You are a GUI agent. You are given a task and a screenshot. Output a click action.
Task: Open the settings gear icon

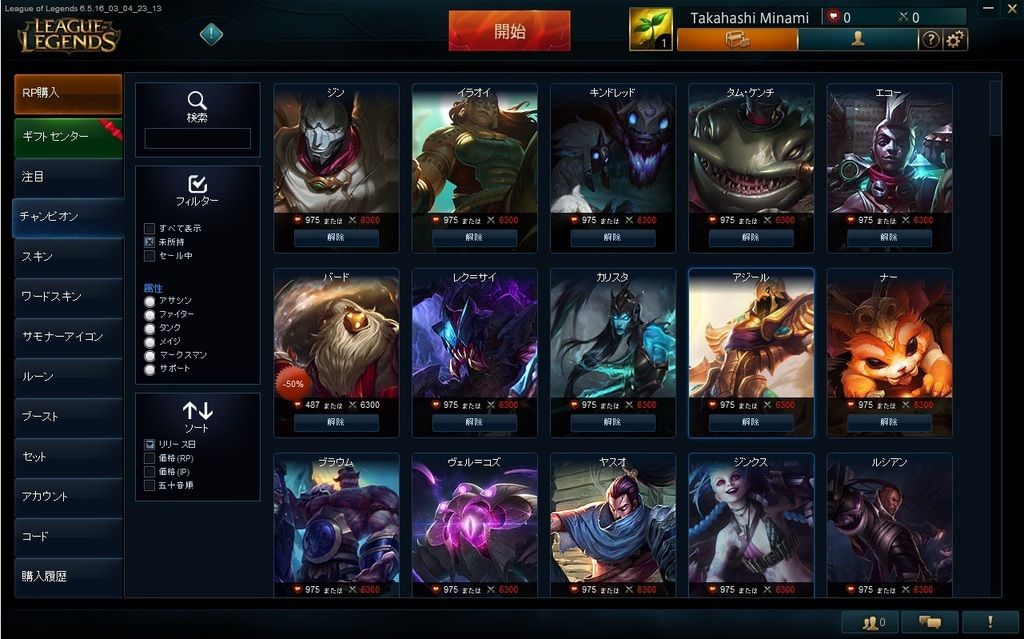coord(955,40)
